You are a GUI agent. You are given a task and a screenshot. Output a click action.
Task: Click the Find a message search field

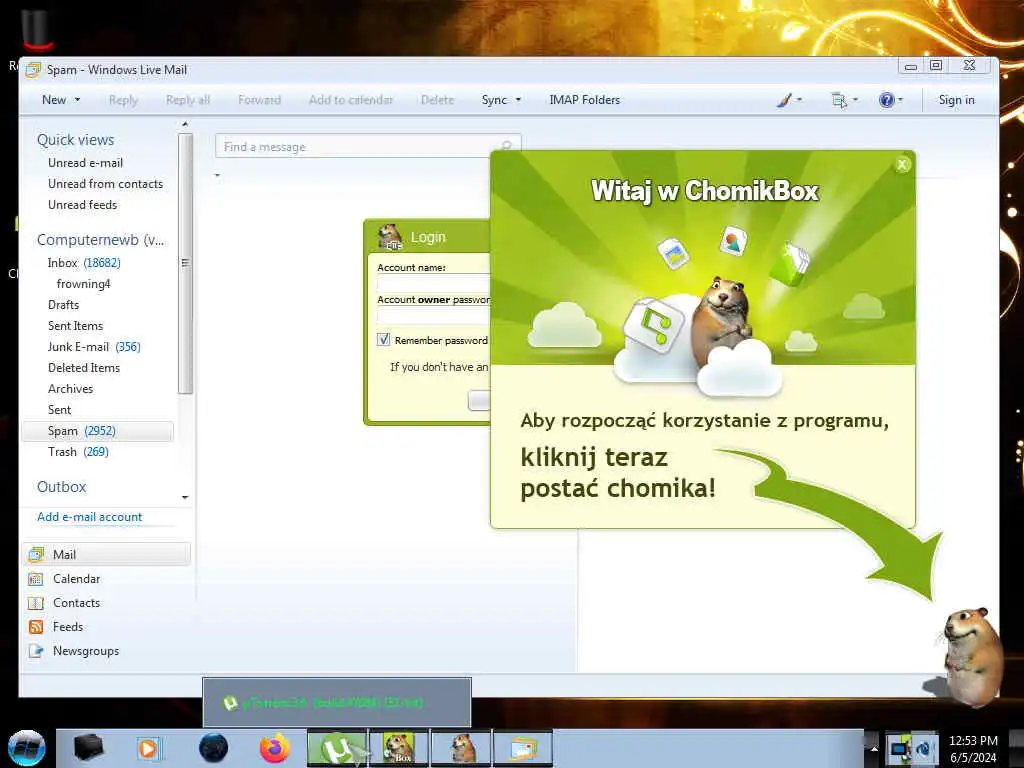[x=368, y=146]
